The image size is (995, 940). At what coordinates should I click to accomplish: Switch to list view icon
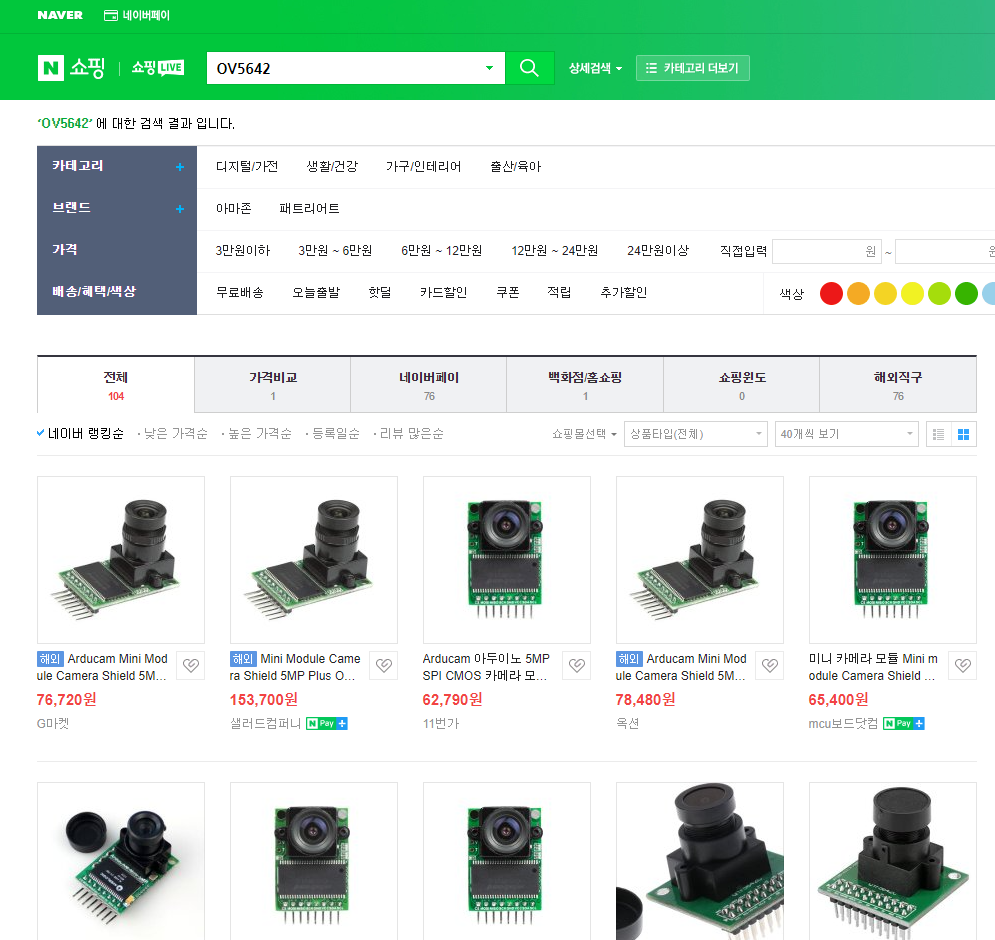point(939,434)
